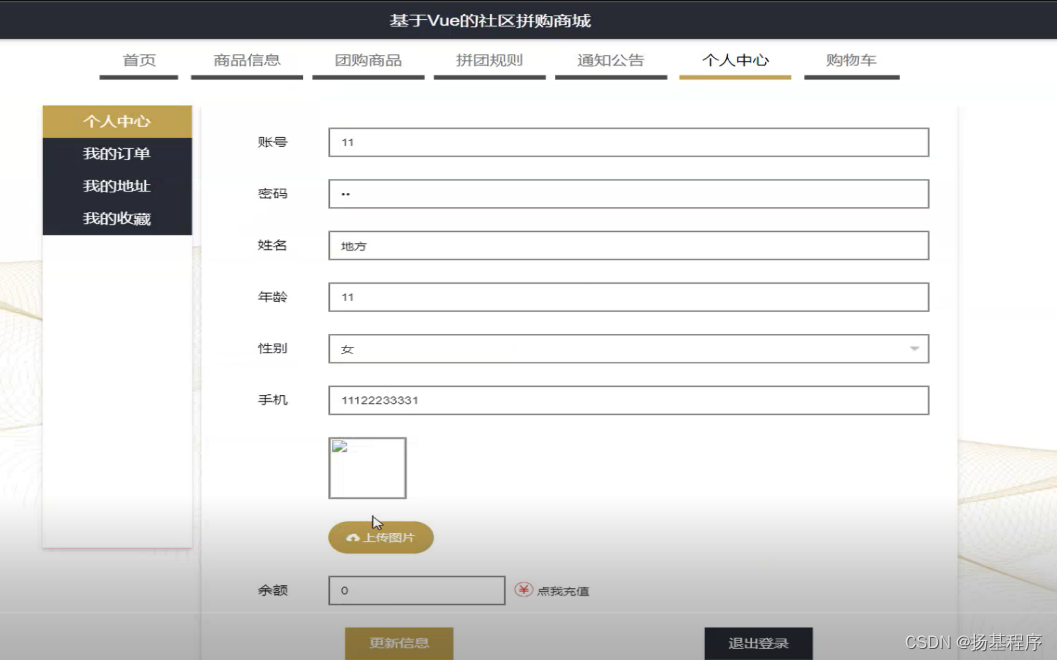
Task: Click the 更新信息 update button
Action: click(400, 643)
